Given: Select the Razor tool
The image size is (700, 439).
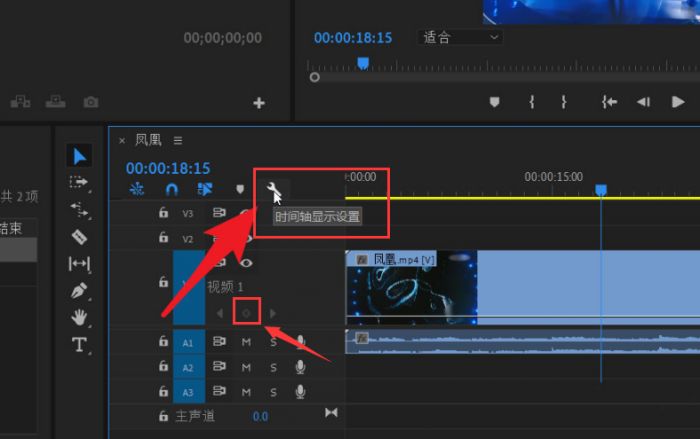Looking at the screenshot, I should pos(79,237).
